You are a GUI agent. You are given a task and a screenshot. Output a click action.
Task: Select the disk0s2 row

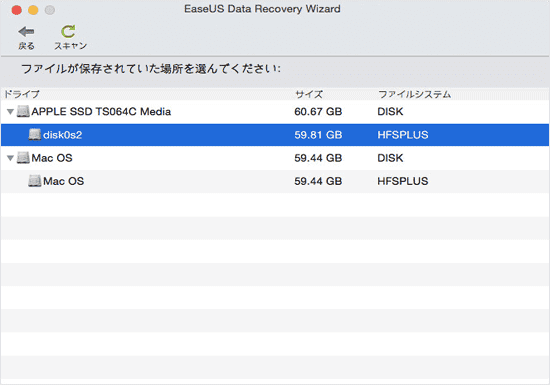click(275, 135)
